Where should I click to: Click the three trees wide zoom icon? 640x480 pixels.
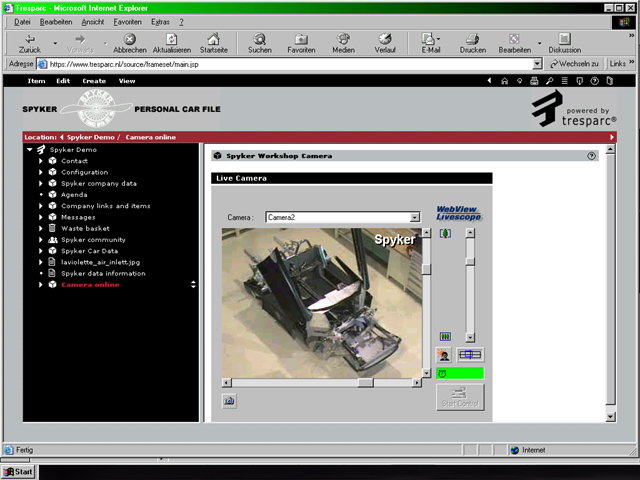click(445, 336)
